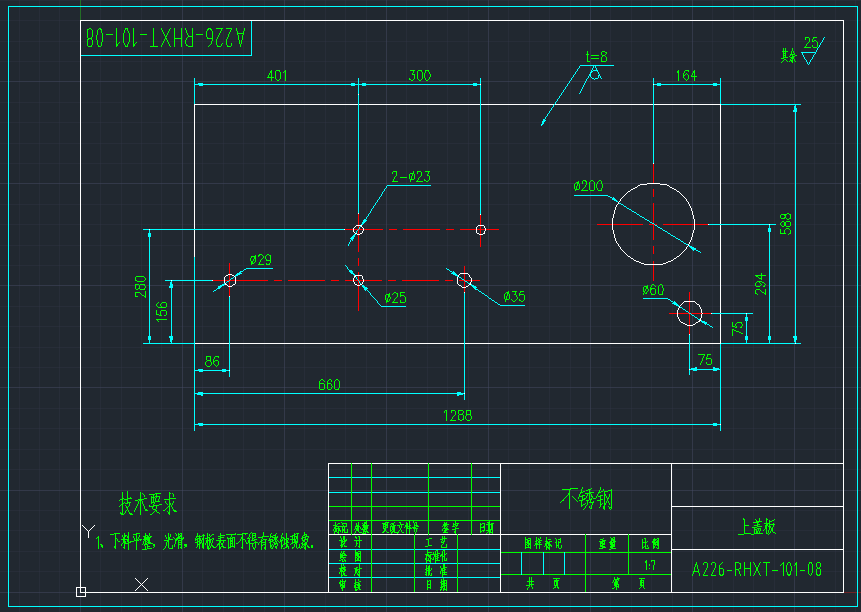Select A226-RHXT-101-08 in title block

[x=757, y=570]
